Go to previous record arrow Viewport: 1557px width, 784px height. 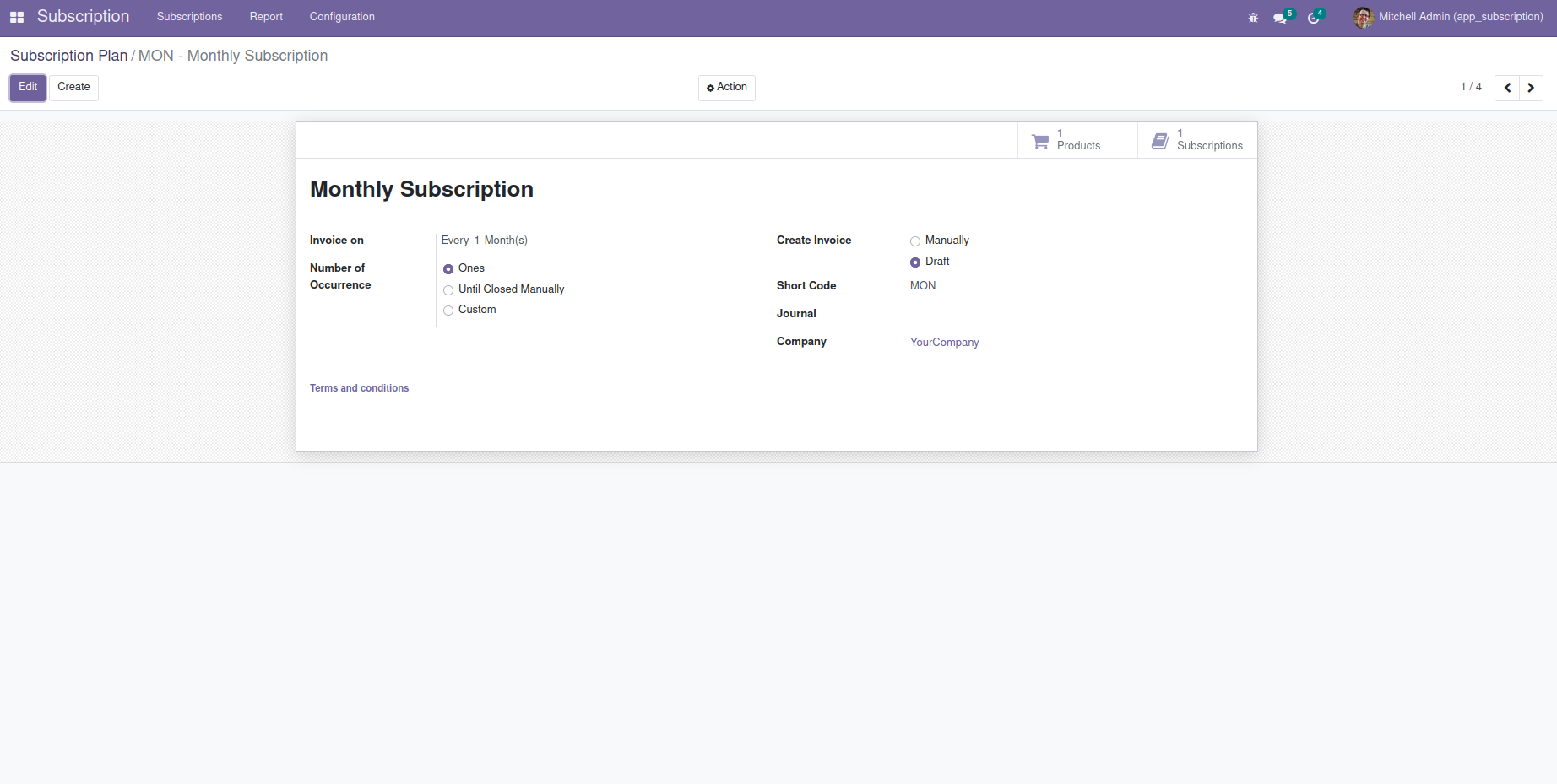(x=1507, y=88)
